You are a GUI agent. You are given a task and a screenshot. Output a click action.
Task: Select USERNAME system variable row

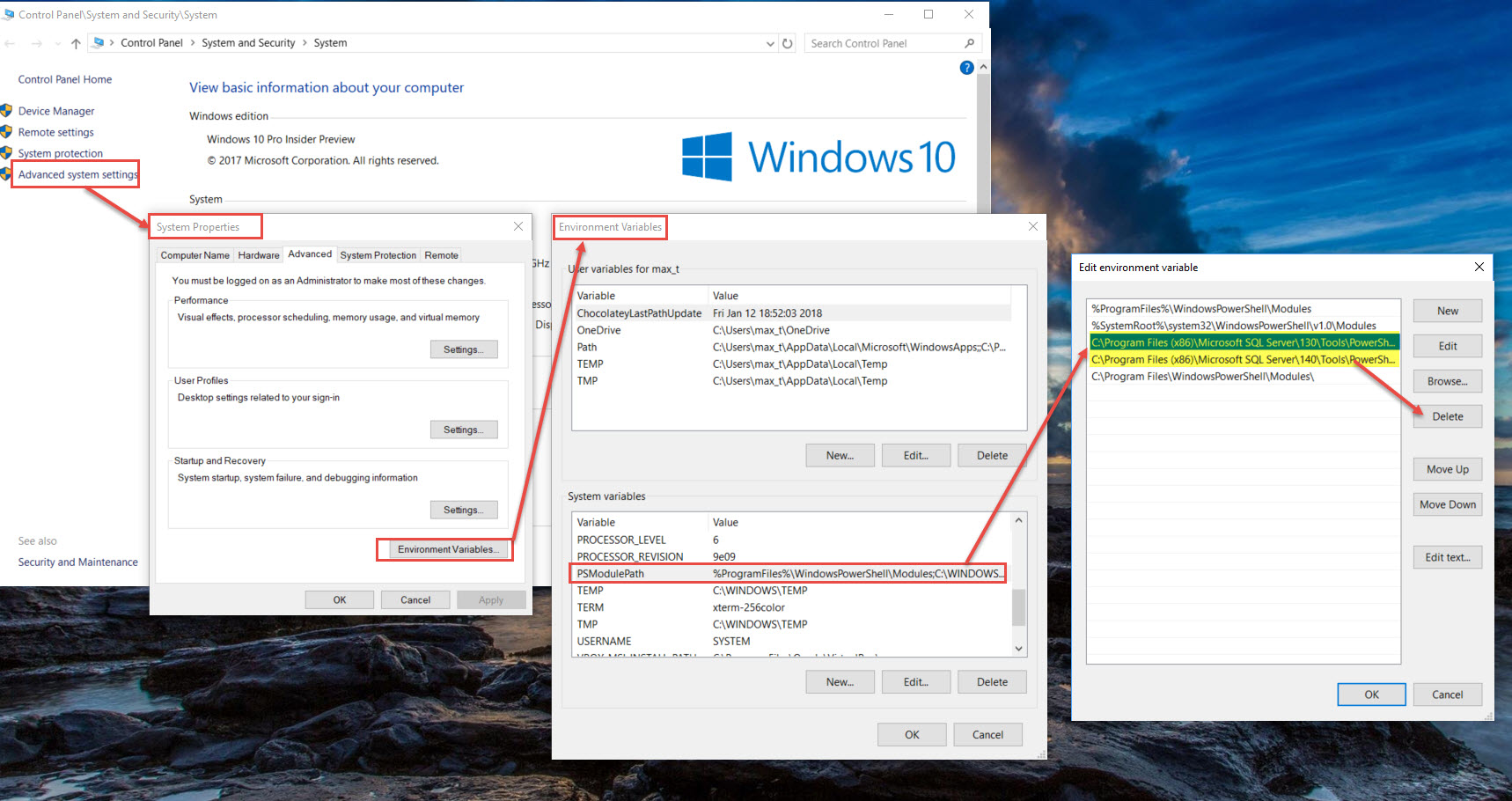pos(791,641)
